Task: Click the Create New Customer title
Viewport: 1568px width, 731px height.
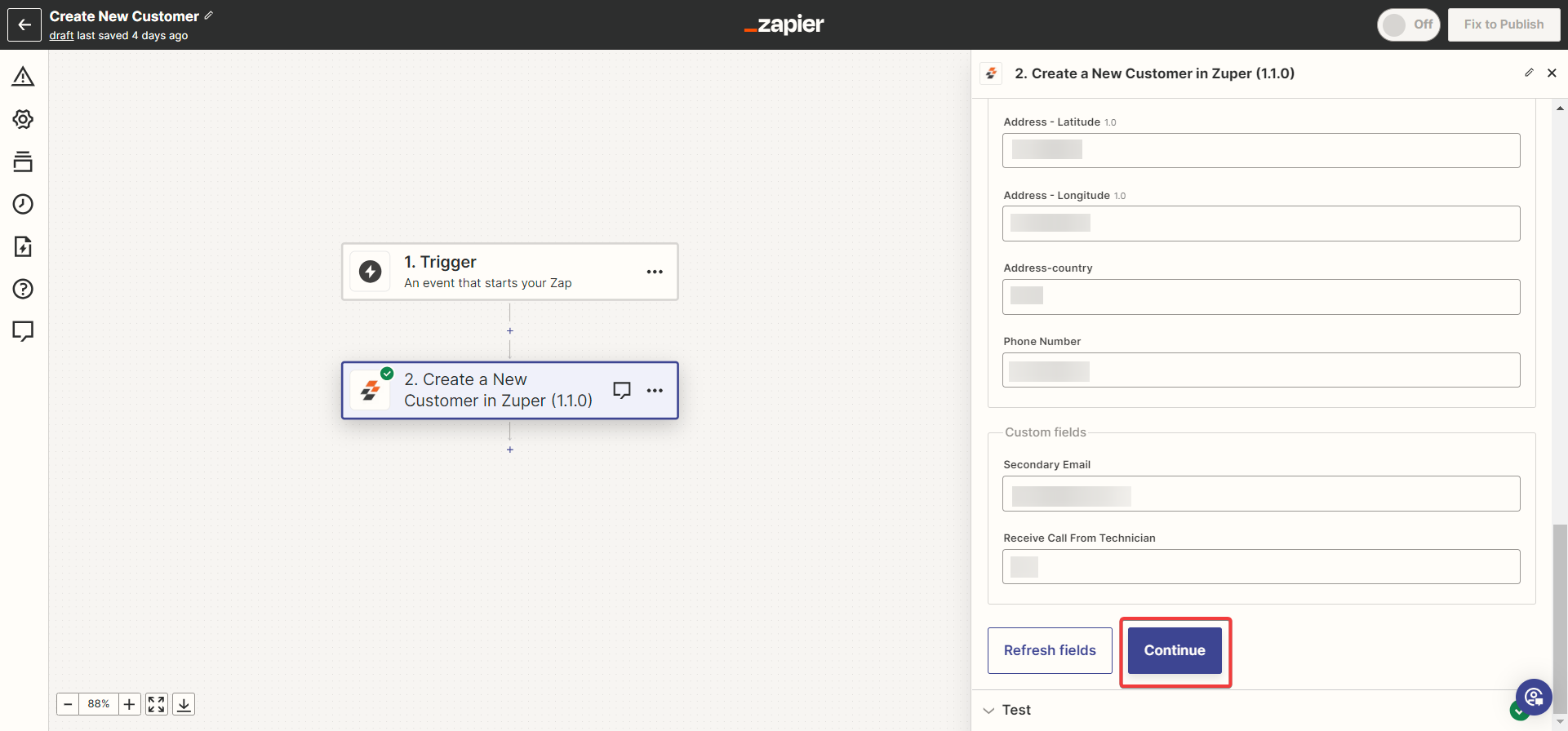Action: coord(124,16)
